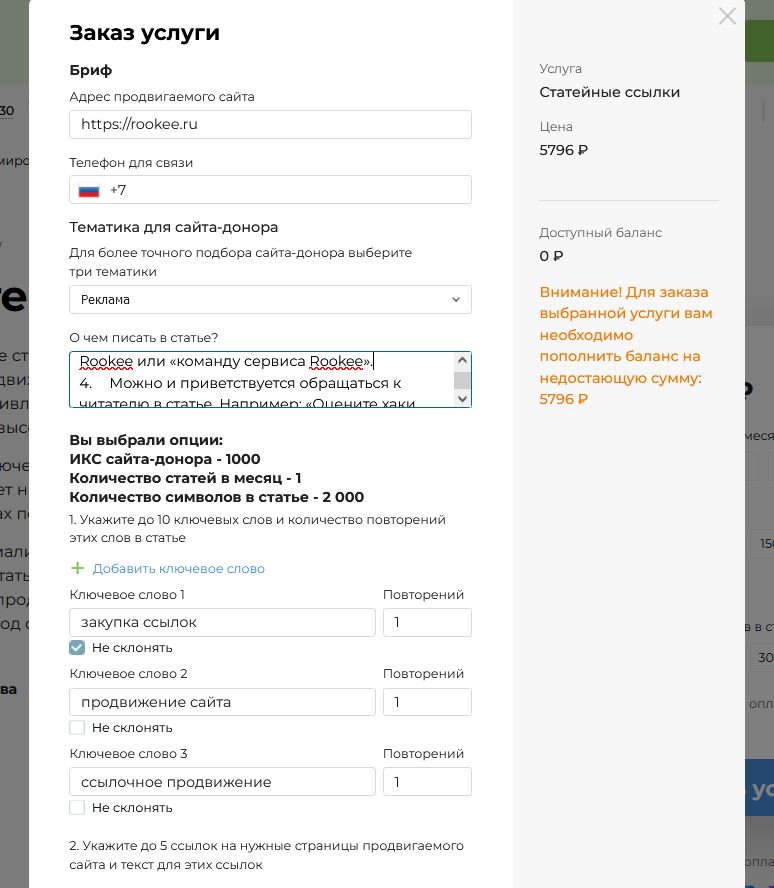Enable 'Не склонять' for keyword 2
Viewport: 774px width, 888px height.
coord(77,727)
